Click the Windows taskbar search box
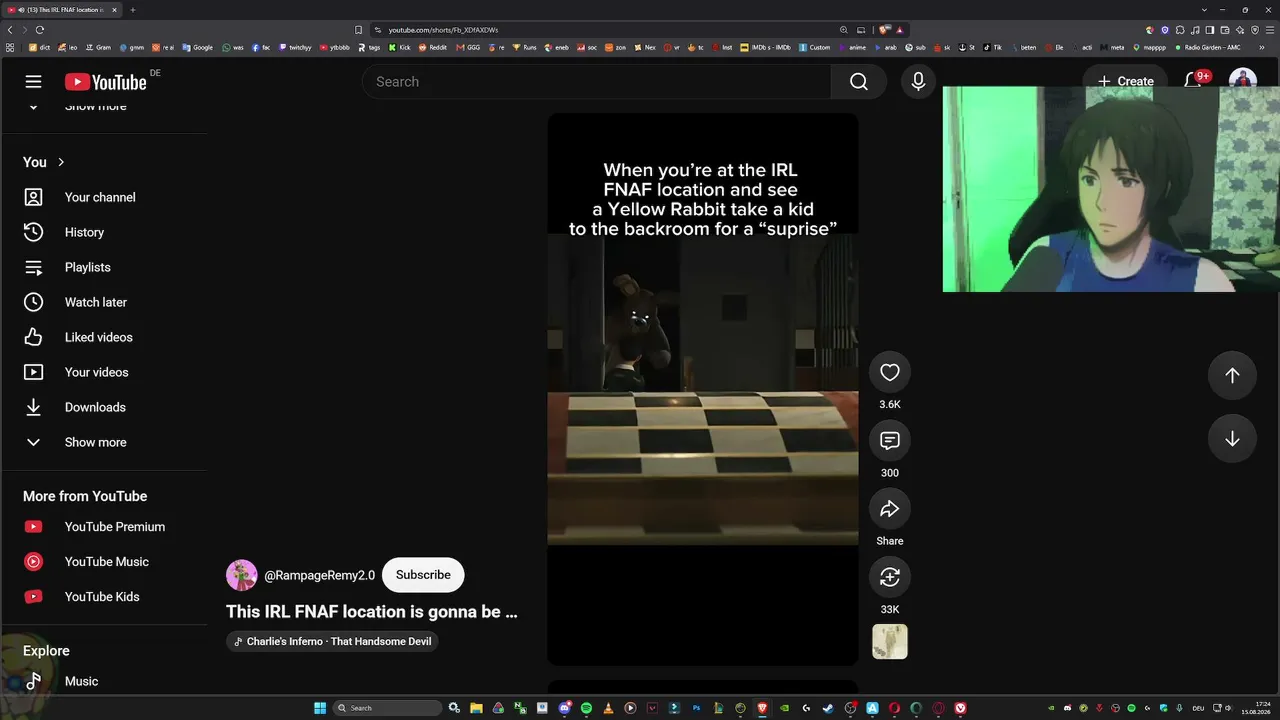 (x=387, y=708)
